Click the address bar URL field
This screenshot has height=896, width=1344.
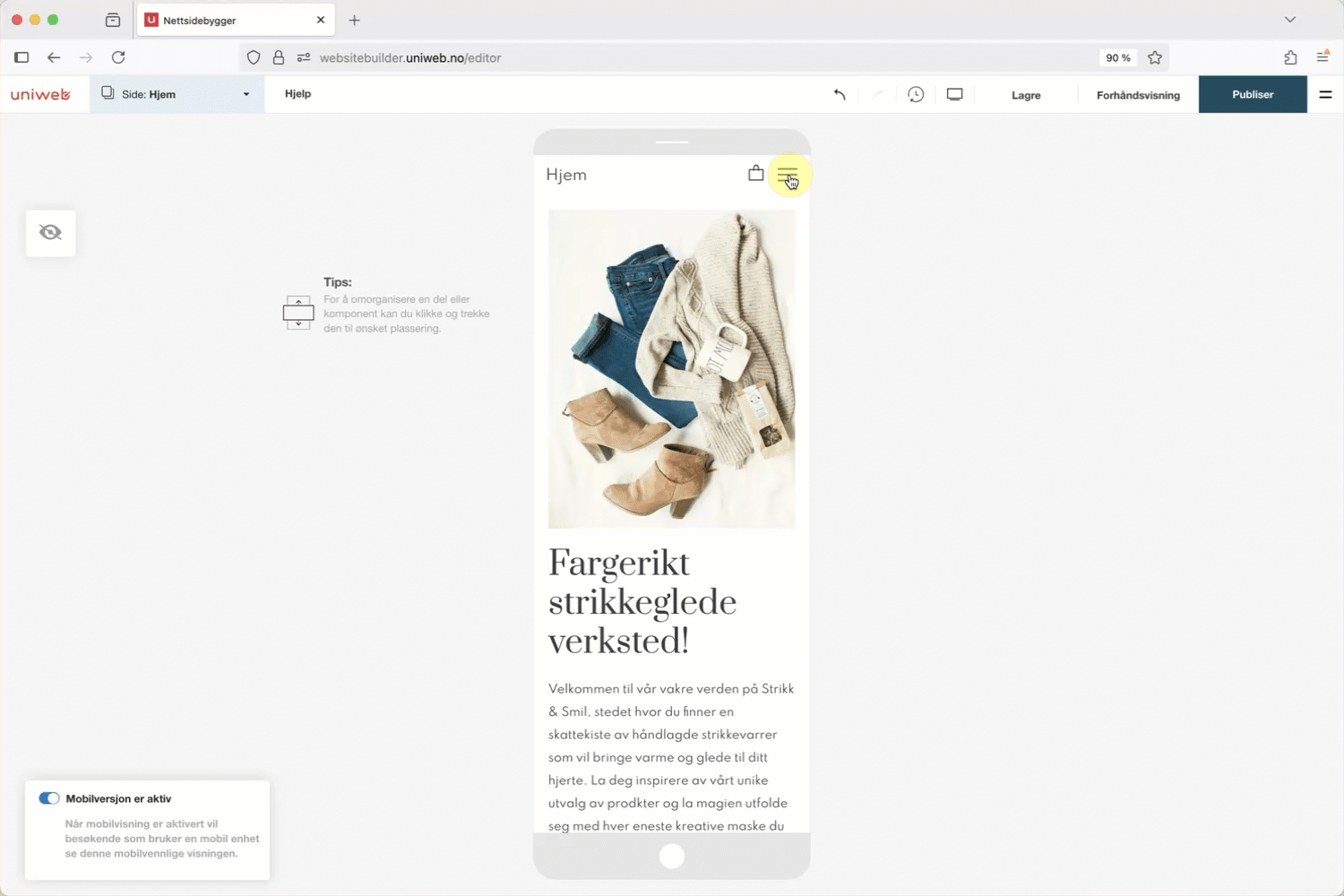tap(703, 57)
